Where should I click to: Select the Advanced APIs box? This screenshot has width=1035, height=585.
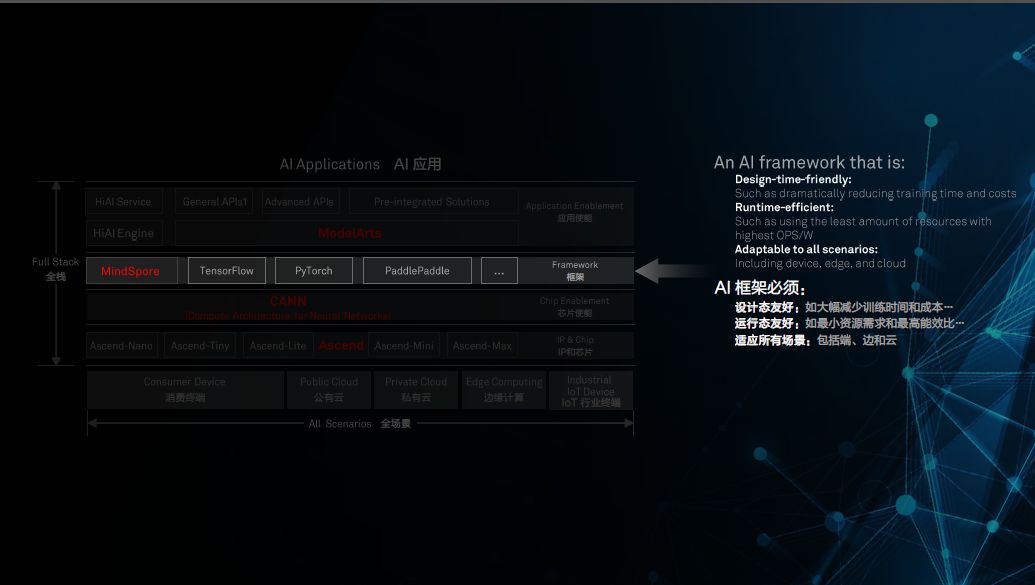click(300, 201)
